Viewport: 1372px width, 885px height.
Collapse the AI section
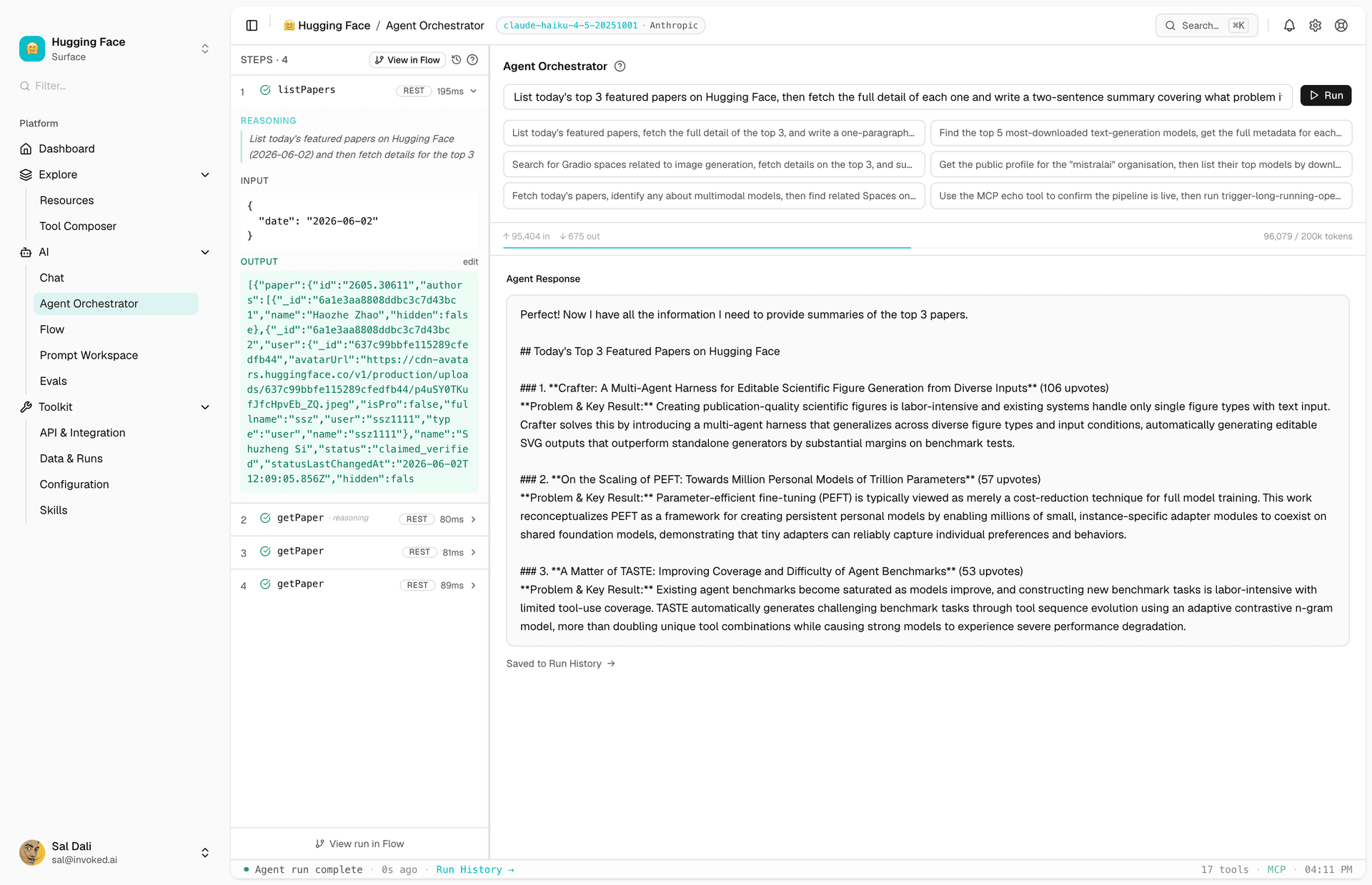point(205,252)
